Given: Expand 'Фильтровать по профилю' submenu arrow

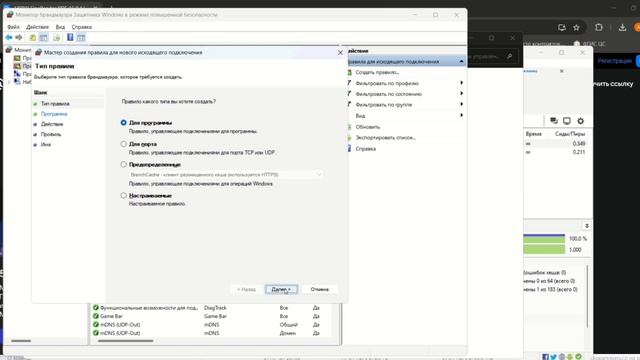Looking at the screenshot, I should click(461, 83).
